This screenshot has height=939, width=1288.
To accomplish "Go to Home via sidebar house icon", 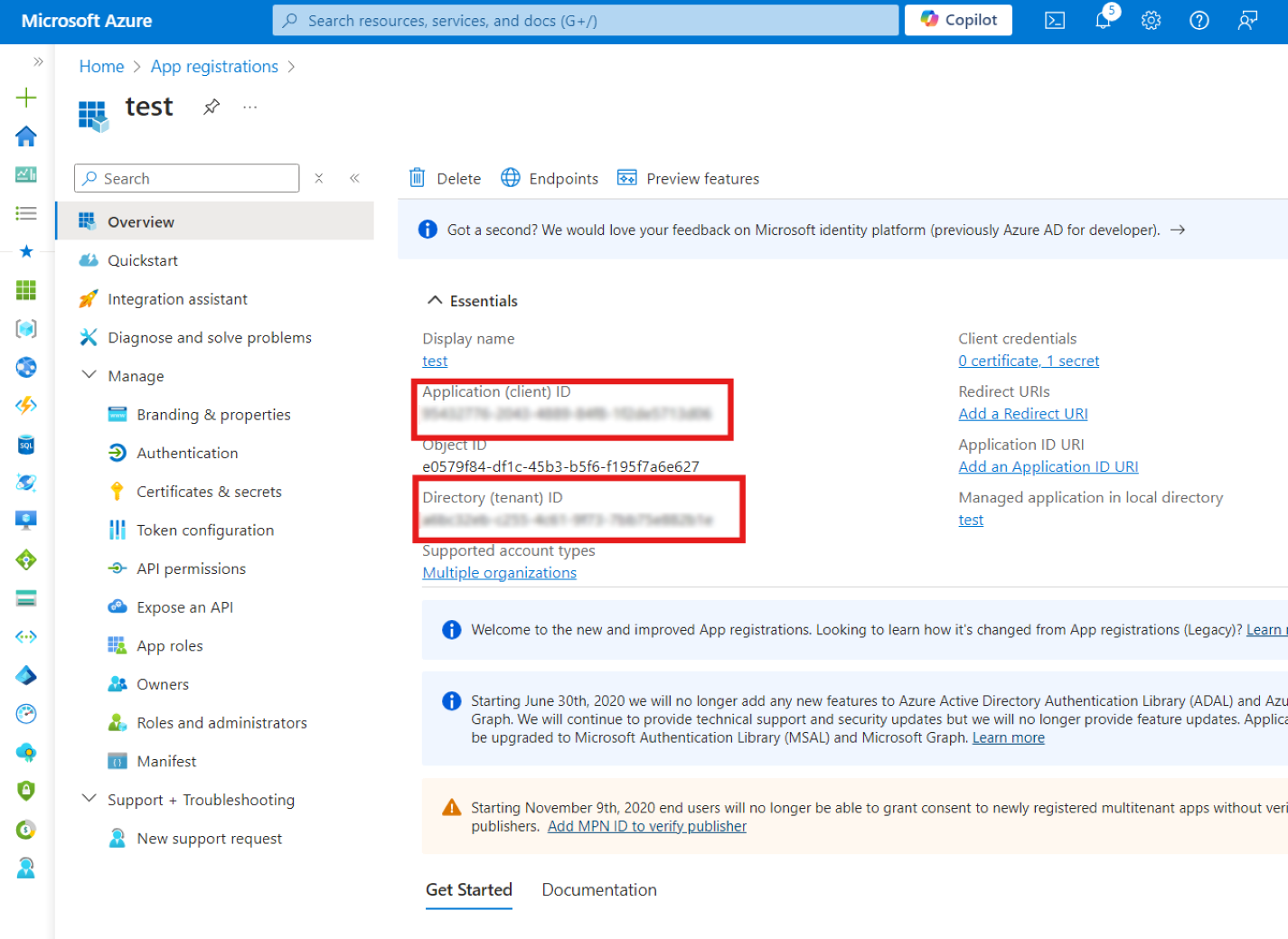I will (26, 136).
